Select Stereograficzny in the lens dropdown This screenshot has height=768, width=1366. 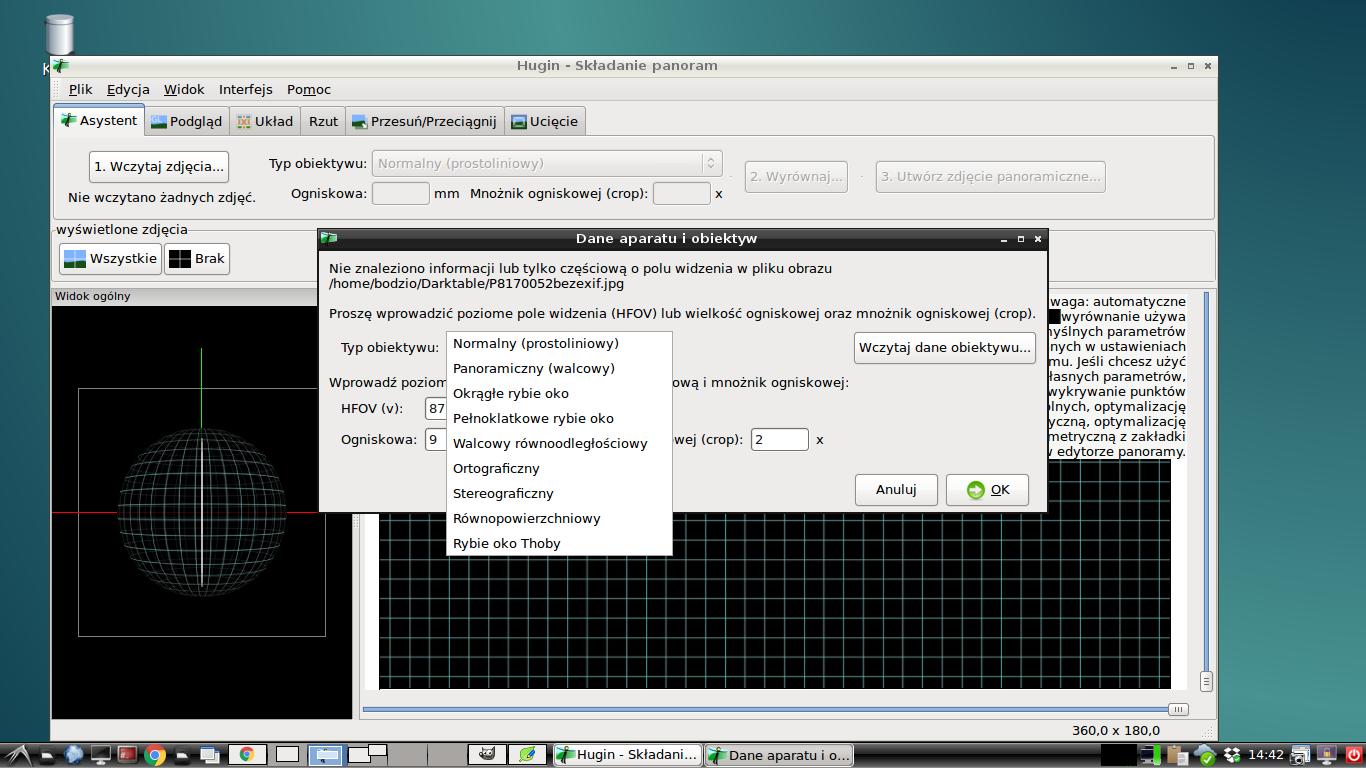pyautogui.click(x=502, y=494)
